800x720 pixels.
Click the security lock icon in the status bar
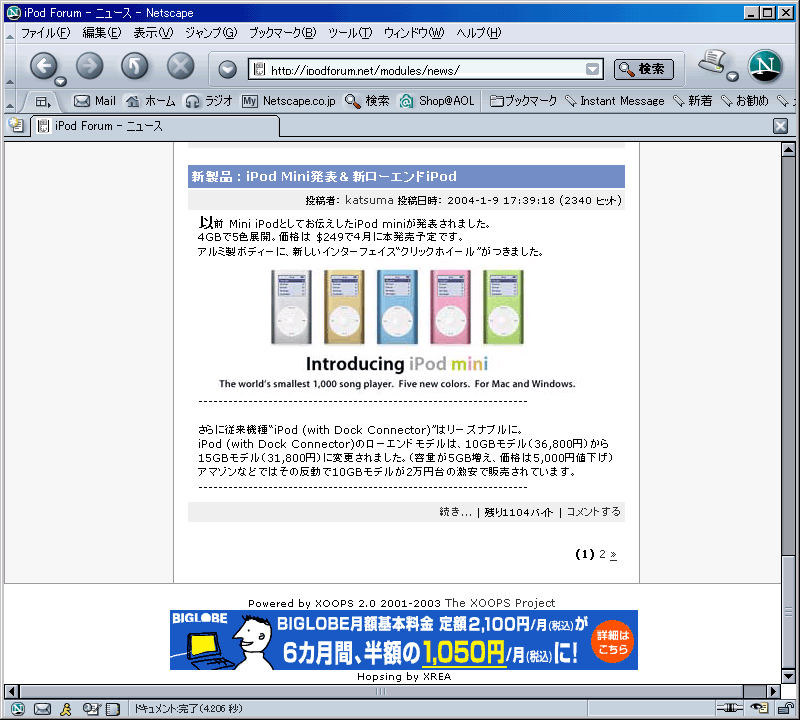point(785,708)
